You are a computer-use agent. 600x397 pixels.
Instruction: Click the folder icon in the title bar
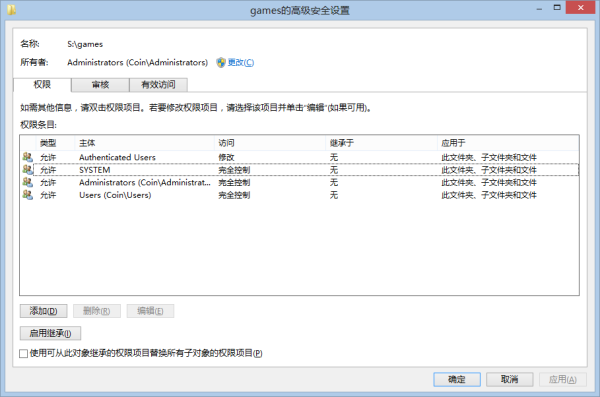point(11,10)
